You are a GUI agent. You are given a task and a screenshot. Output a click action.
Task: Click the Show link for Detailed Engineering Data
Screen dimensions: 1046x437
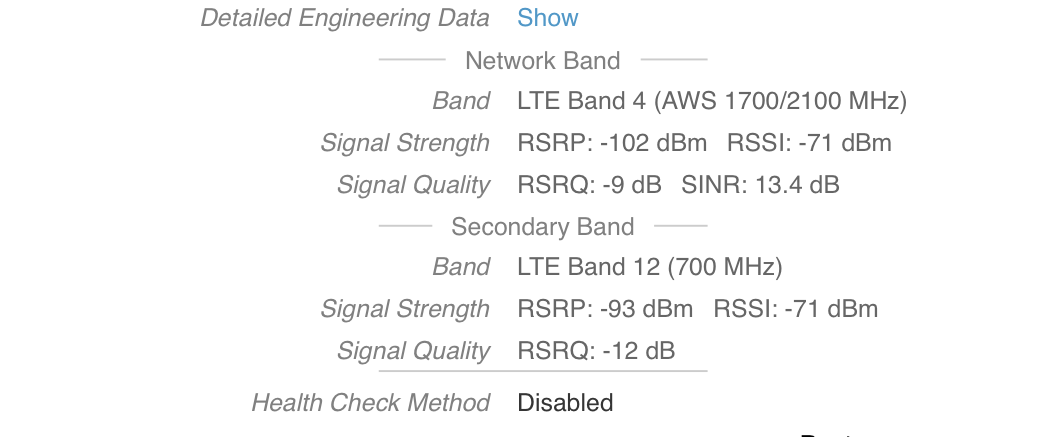547,18
